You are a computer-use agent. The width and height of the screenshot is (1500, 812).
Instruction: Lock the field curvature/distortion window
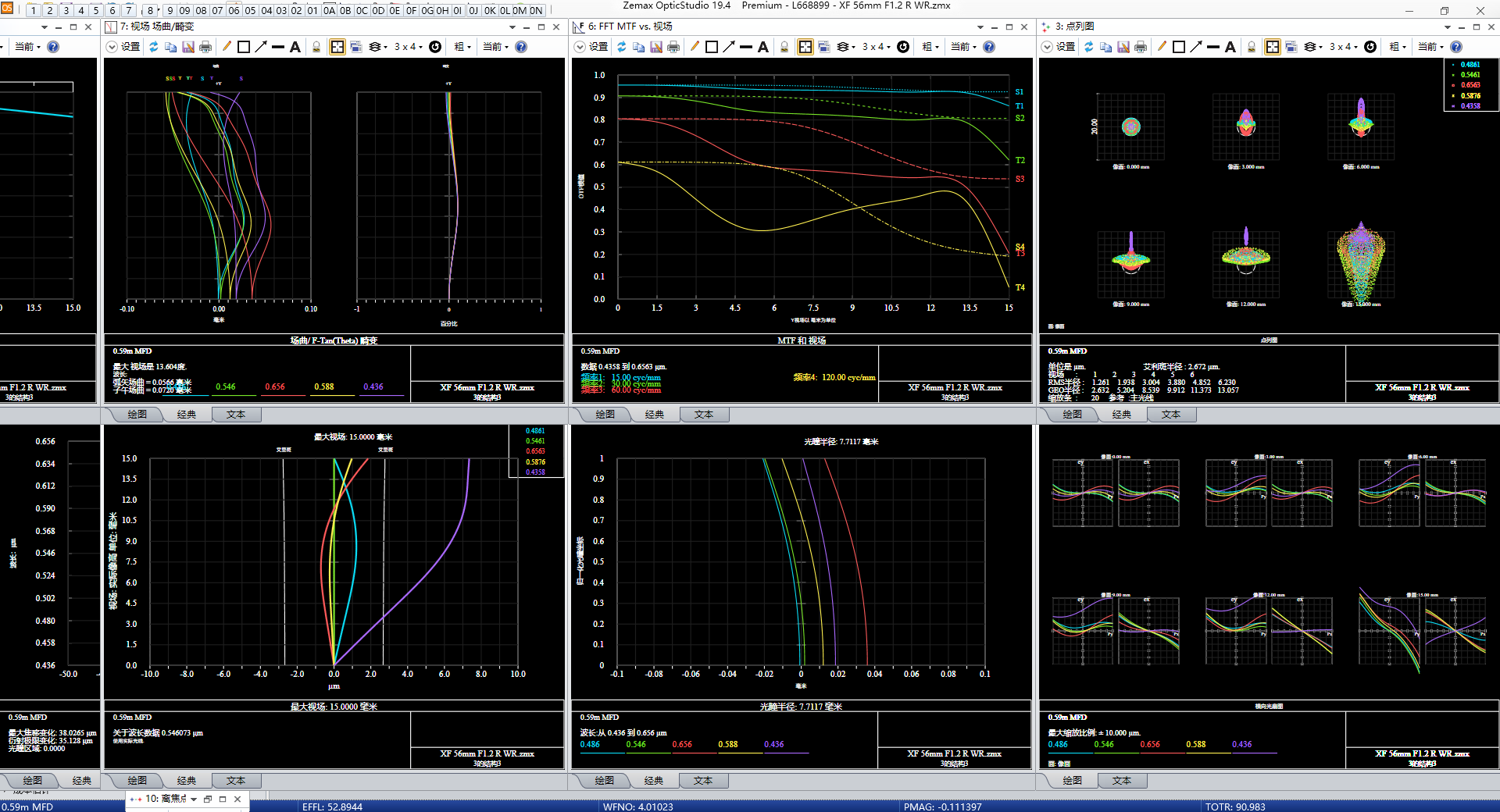click(x=316, y=47)
